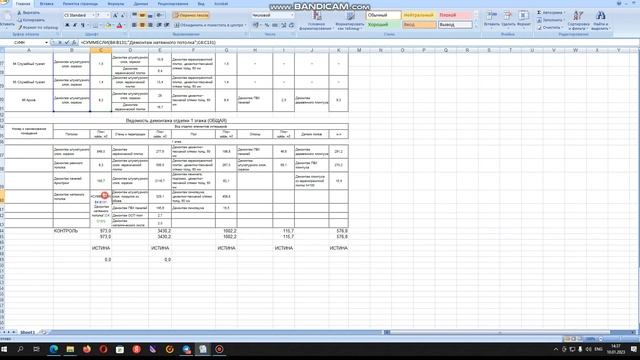Click the Вырезать (Cut) command
The height and width of the screenshot is (360, 640).
(x=29, y=13)
